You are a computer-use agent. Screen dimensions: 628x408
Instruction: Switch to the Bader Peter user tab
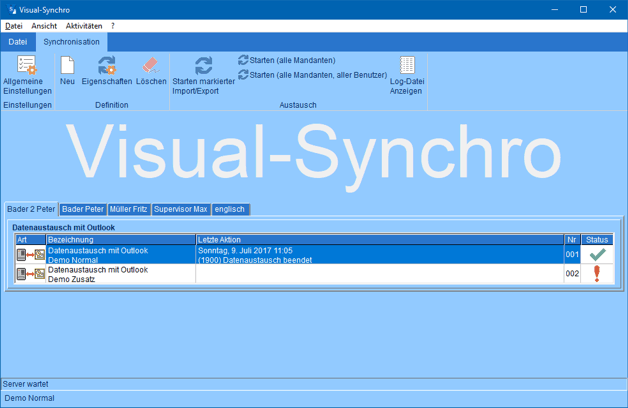point(83,209)
